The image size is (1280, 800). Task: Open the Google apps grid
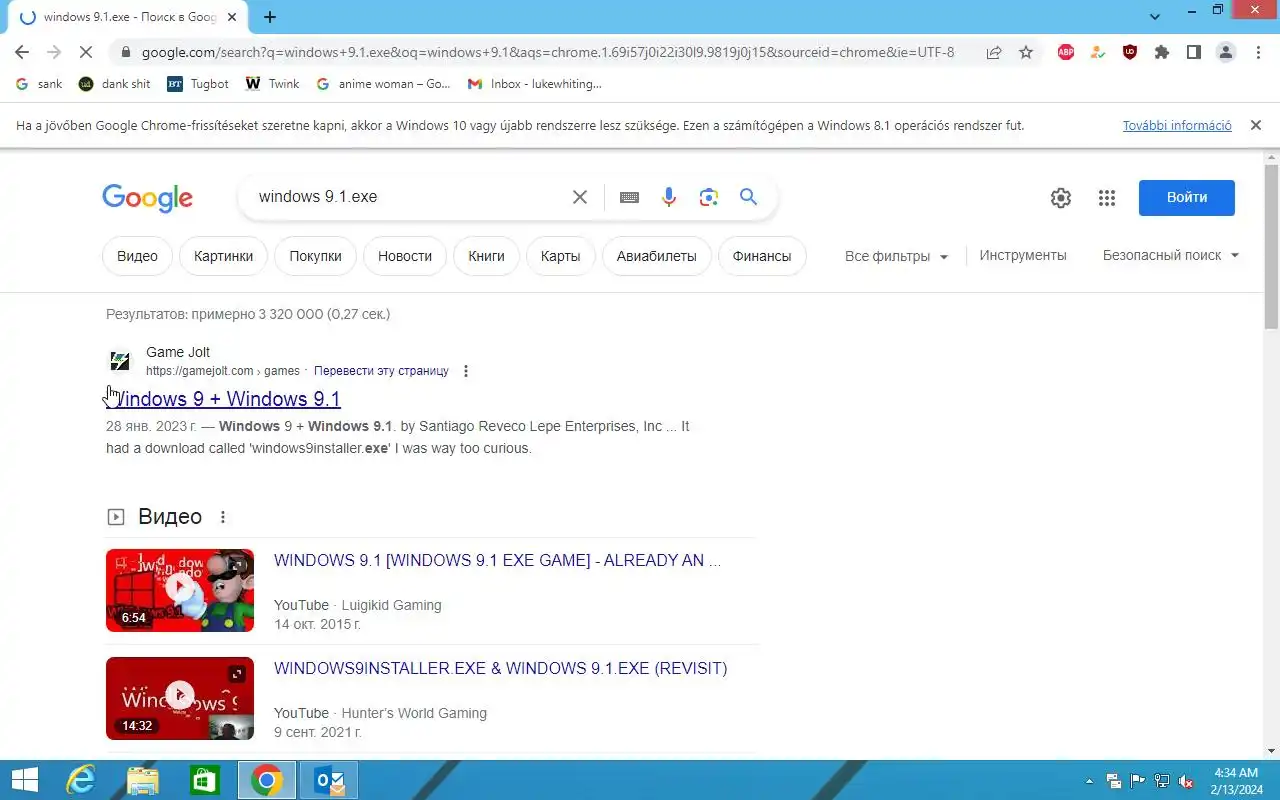point(1107,198)
